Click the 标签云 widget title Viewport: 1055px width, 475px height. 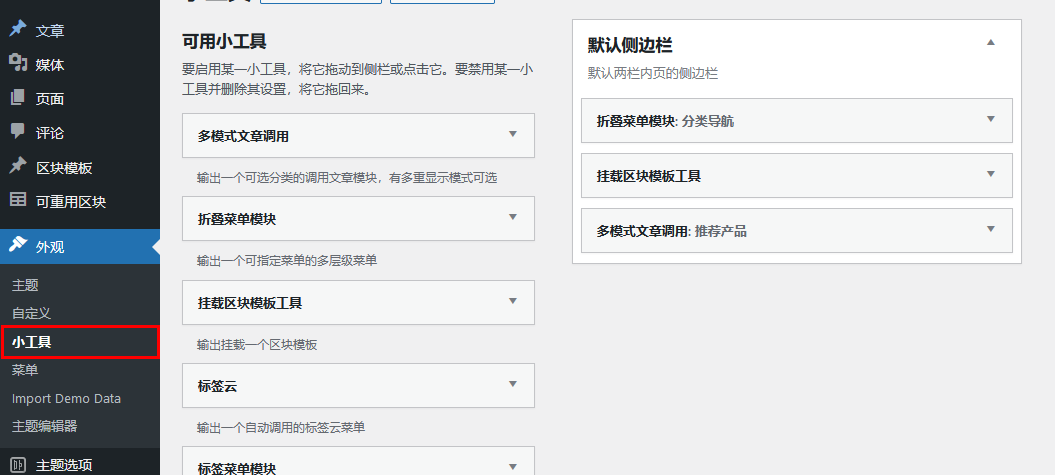[217, 386]
